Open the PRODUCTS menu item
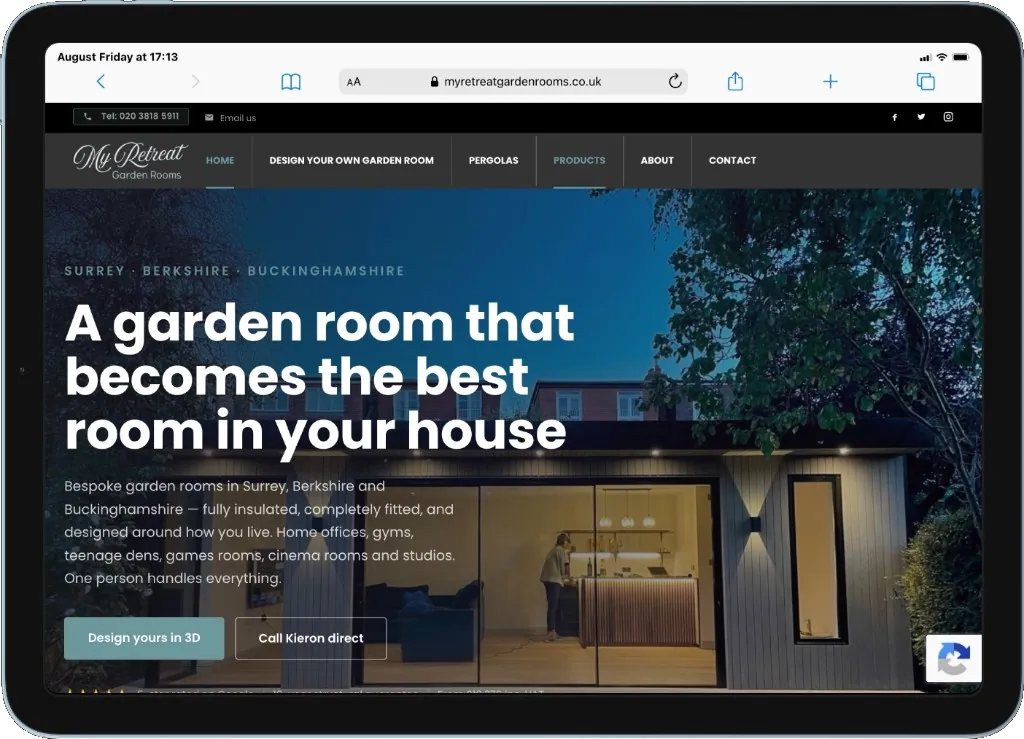This screenshot has width=1024, height=739. tap(579, 161)
